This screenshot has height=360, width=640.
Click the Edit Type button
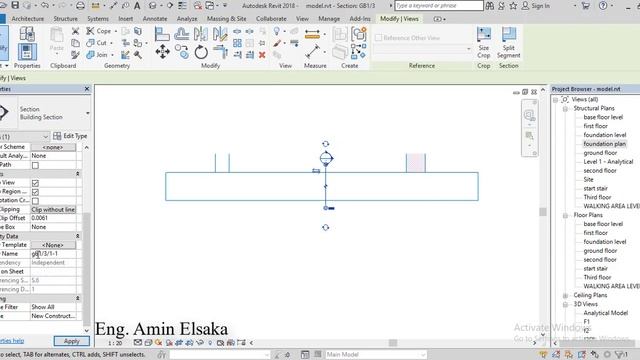70,136
